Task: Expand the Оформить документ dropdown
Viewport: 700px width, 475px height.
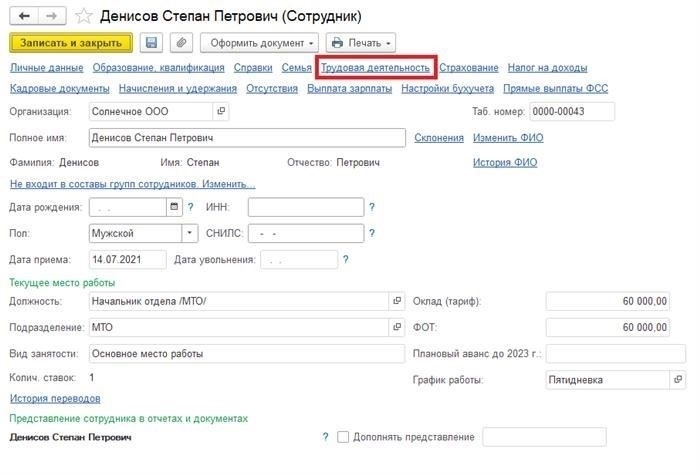Action: (x=259, y=43)
